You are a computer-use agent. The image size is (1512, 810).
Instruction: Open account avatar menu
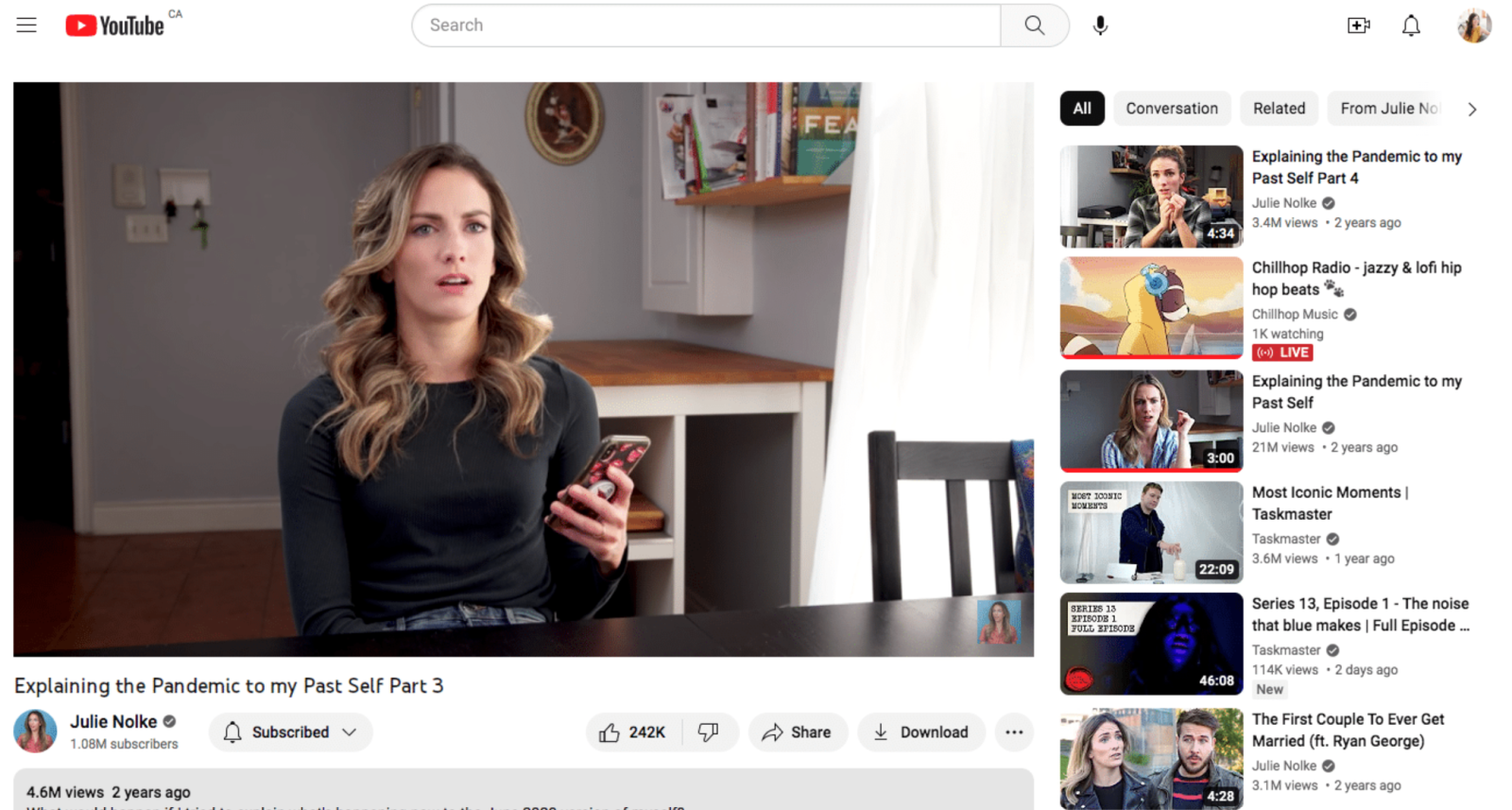tap(1474, 26)
